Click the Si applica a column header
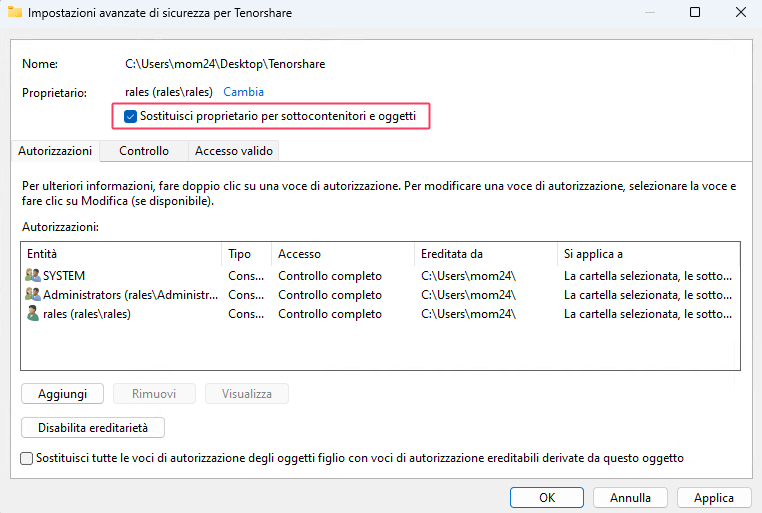This screenshot has height=513, width=762. [x=648, y=254]
